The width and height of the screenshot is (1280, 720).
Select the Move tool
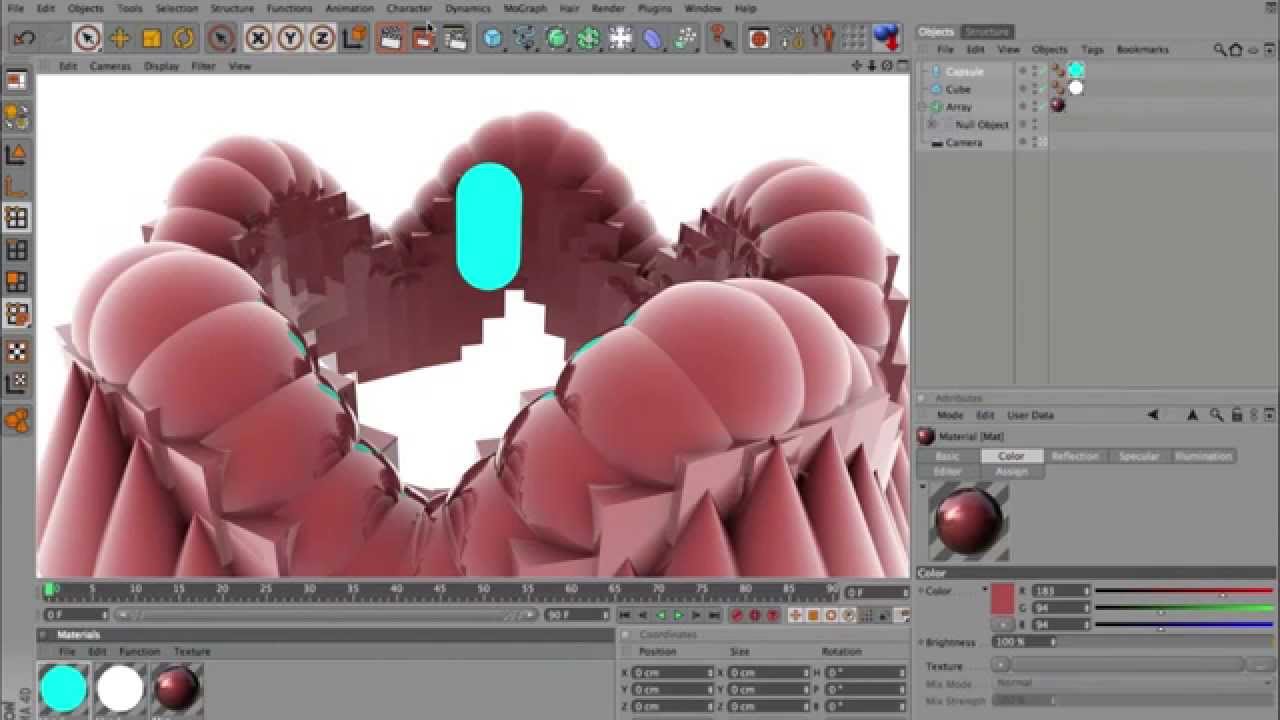pyautogui.click(x=119, y=39)
